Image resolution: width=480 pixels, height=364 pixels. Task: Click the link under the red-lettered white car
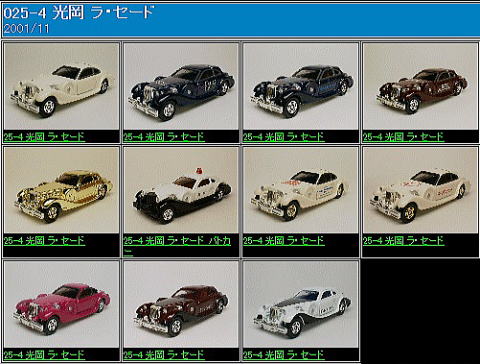[x=403, y=240]
